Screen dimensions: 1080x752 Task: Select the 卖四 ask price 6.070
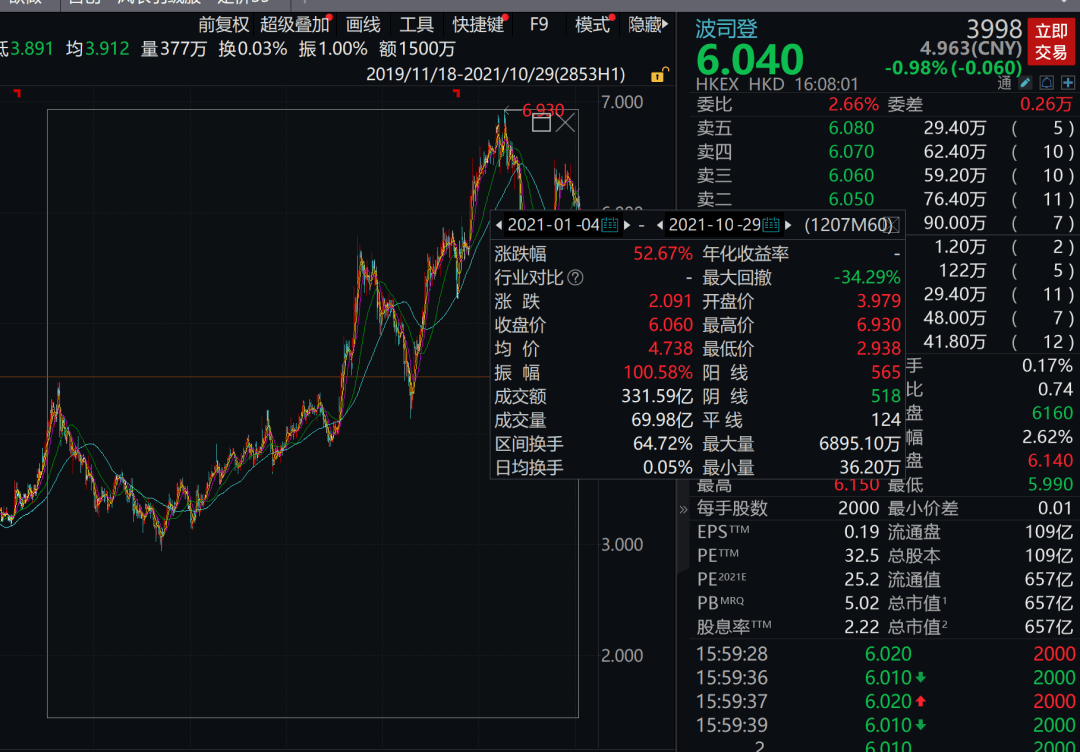[x=851, y=152]
